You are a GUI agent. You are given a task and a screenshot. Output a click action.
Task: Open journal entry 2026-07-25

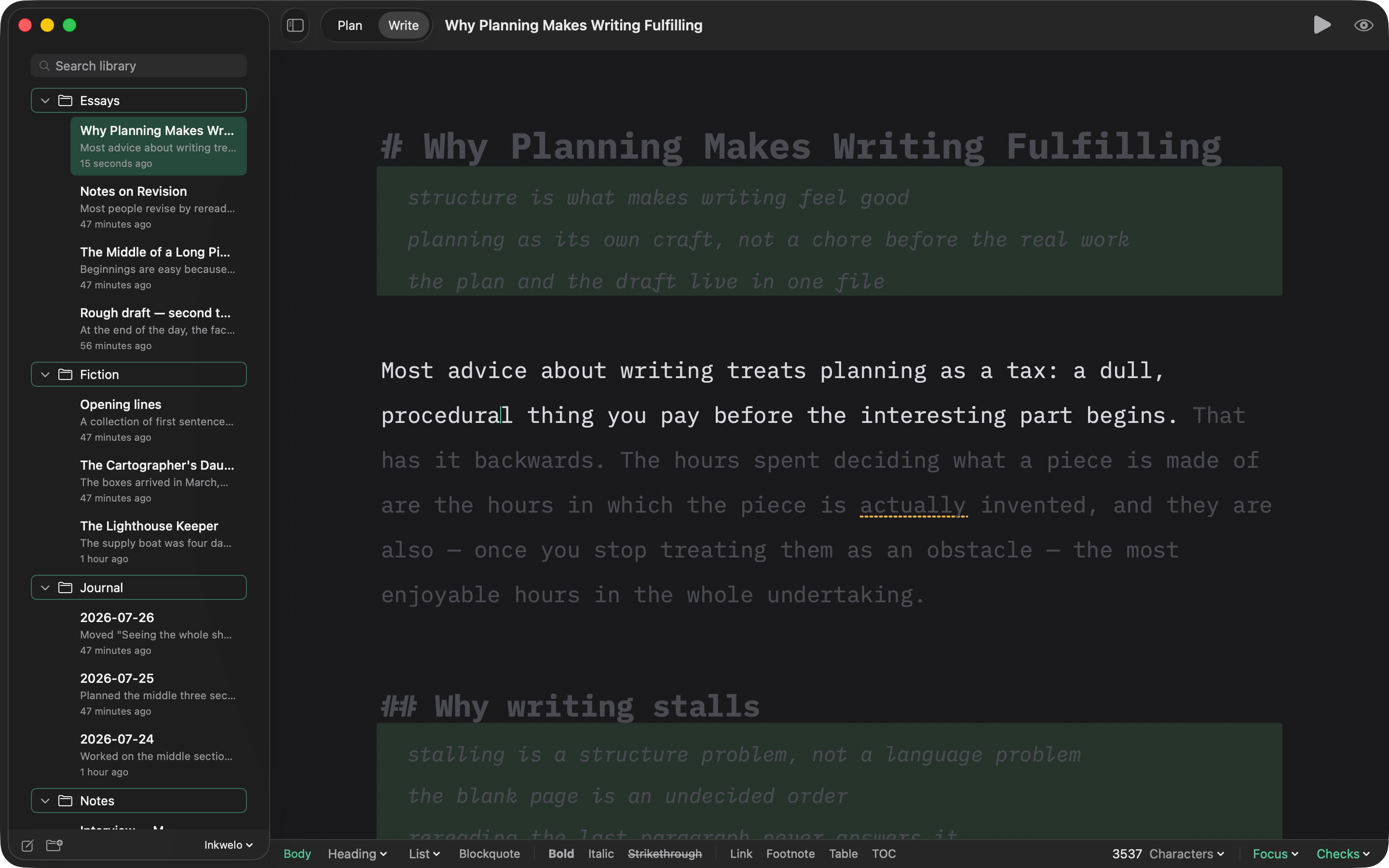click(158, 694)
